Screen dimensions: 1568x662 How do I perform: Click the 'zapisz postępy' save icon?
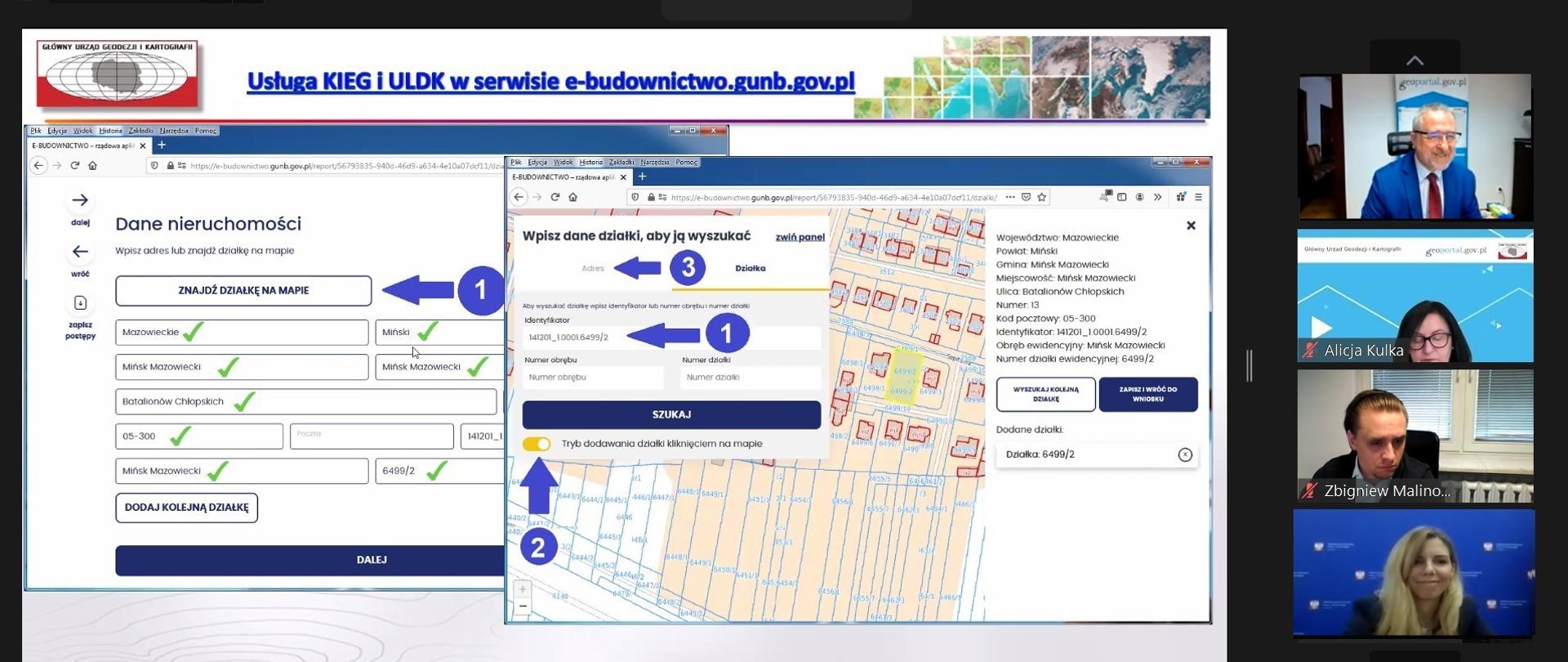(x=80, y=303)
